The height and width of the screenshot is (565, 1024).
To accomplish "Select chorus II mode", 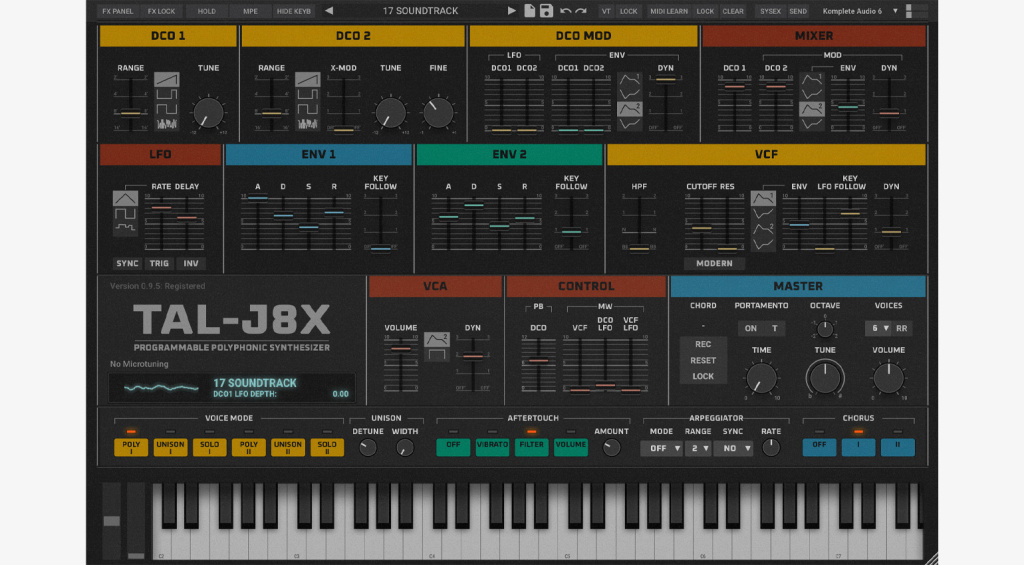I will 897,447.
